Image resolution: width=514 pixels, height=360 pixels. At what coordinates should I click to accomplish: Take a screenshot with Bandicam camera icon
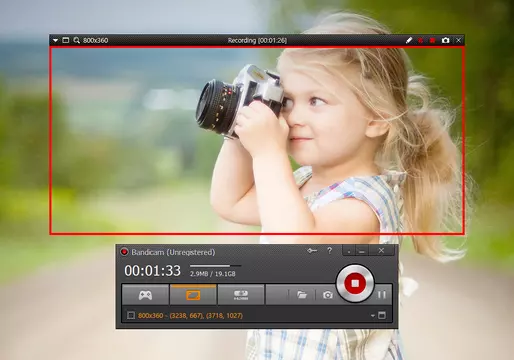pos(328,295)
